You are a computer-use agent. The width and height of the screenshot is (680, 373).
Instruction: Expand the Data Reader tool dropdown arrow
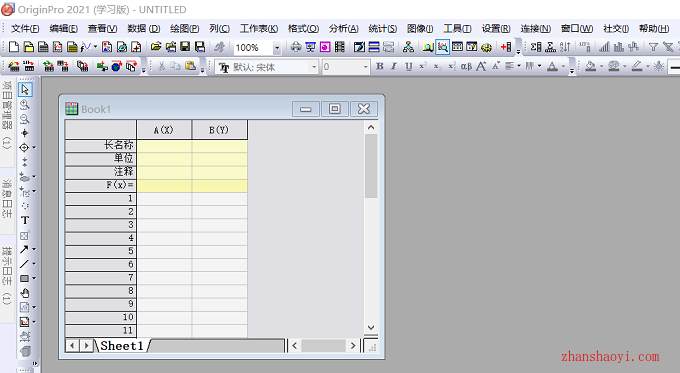click(34, 148)
